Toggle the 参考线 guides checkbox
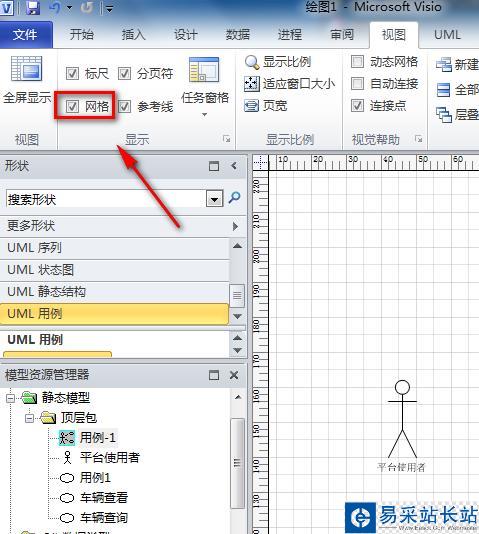 124,106
